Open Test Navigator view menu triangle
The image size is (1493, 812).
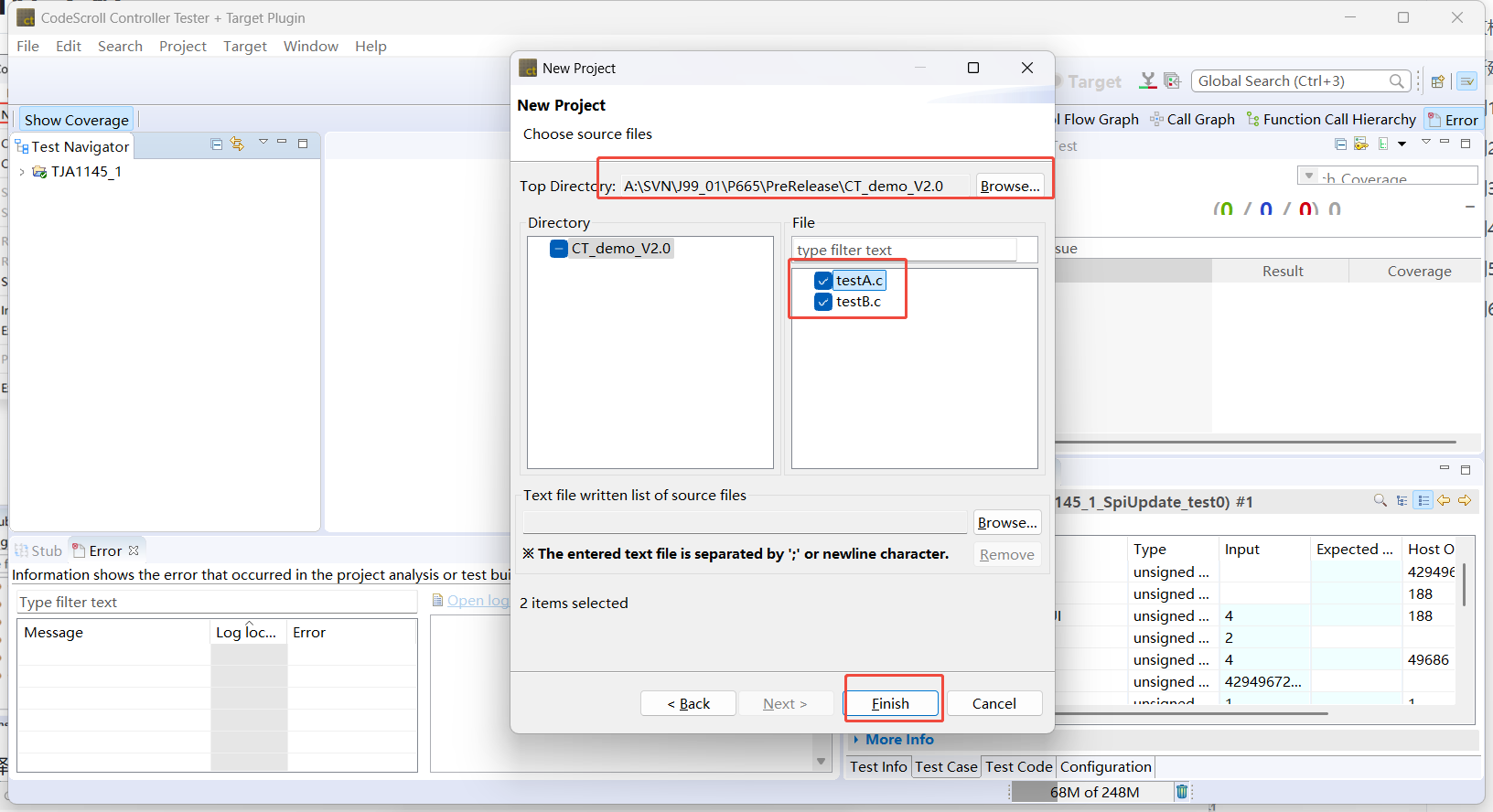263,142
